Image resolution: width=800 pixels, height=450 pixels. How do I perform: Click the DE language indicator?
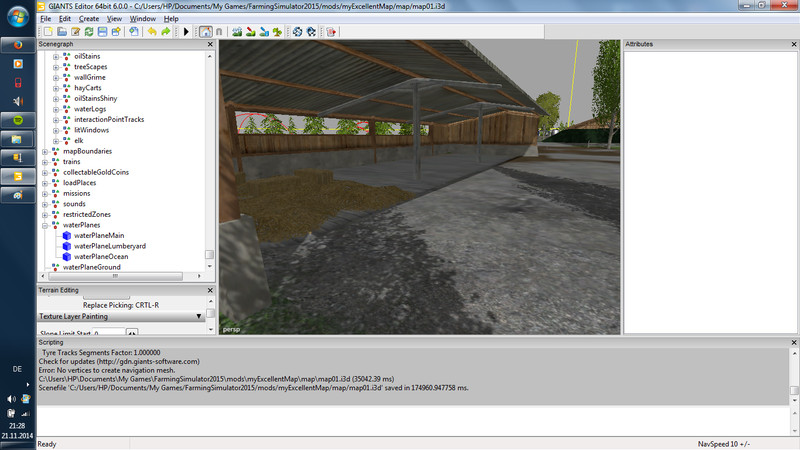[x=17, y=369]
